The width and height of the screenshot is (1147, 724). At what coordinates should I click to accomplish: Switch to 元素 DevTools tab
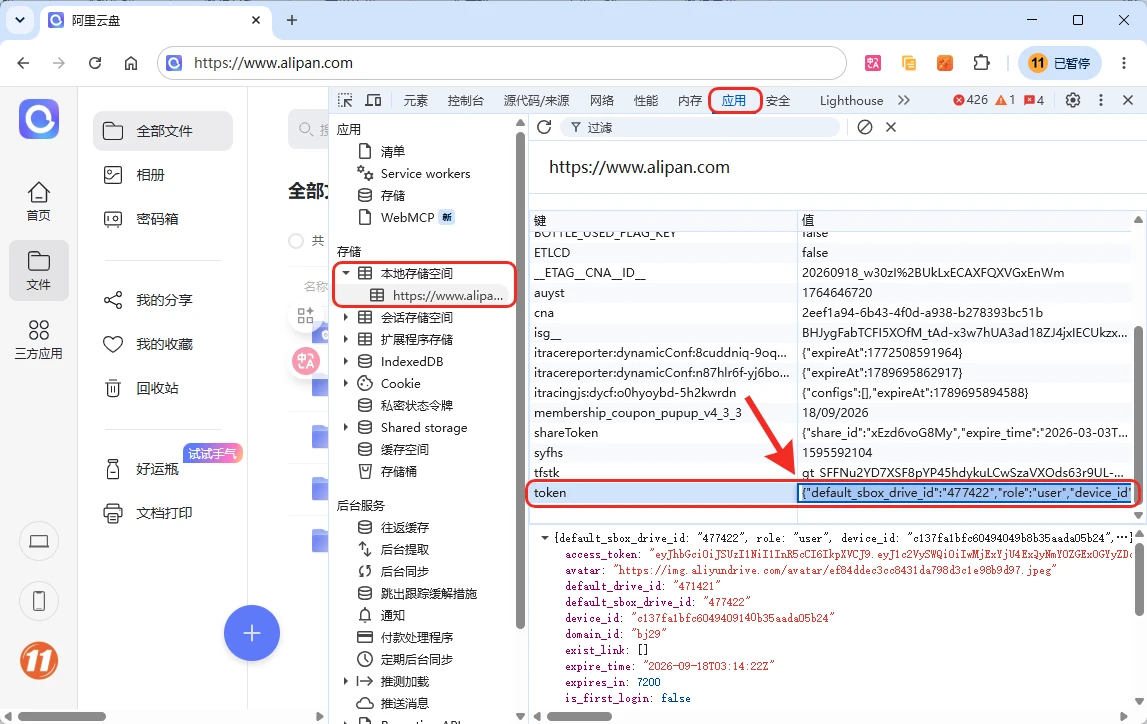click(415, 100)
